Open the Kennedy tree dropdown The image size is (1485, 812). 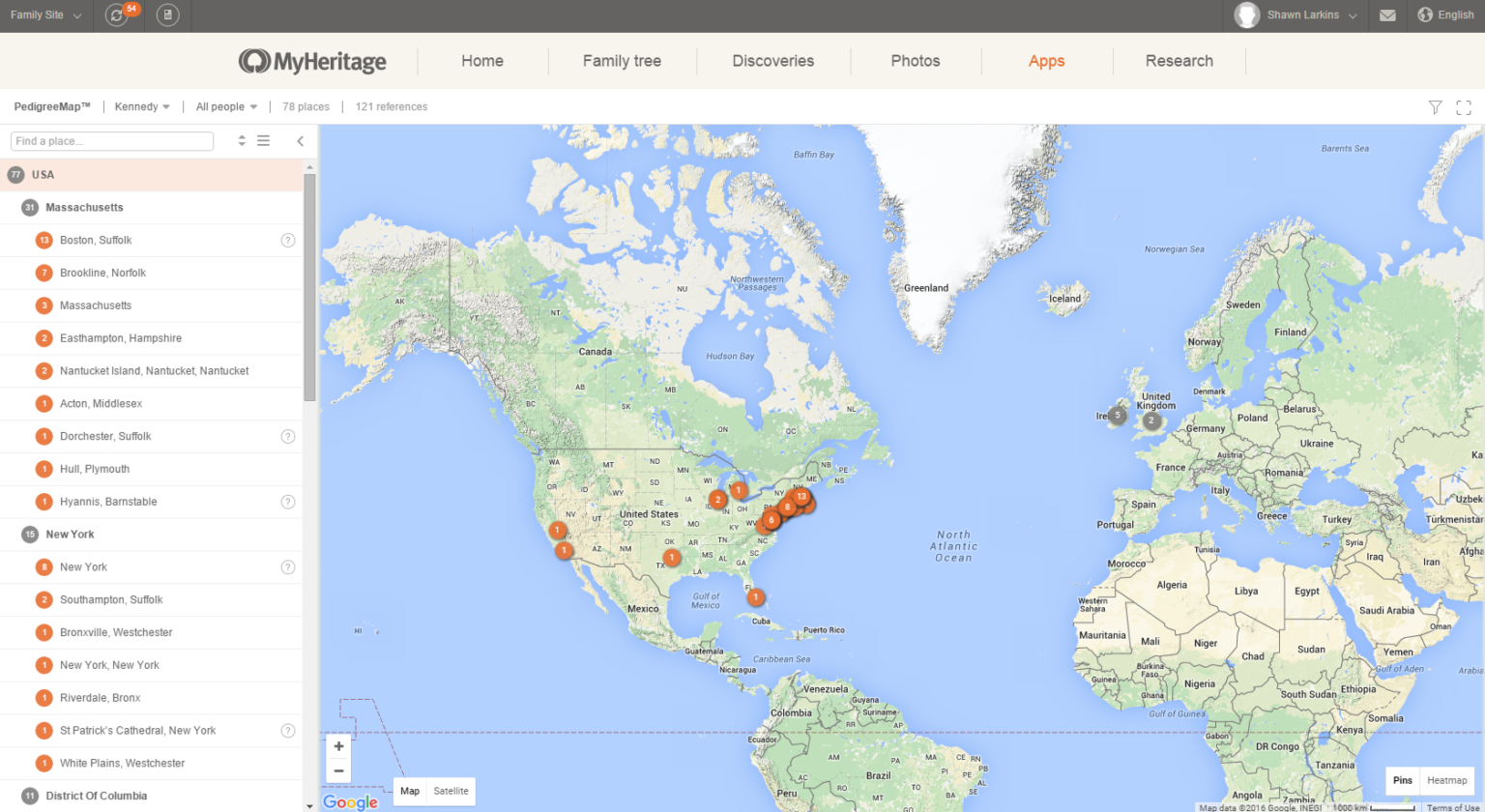[141, 106]
